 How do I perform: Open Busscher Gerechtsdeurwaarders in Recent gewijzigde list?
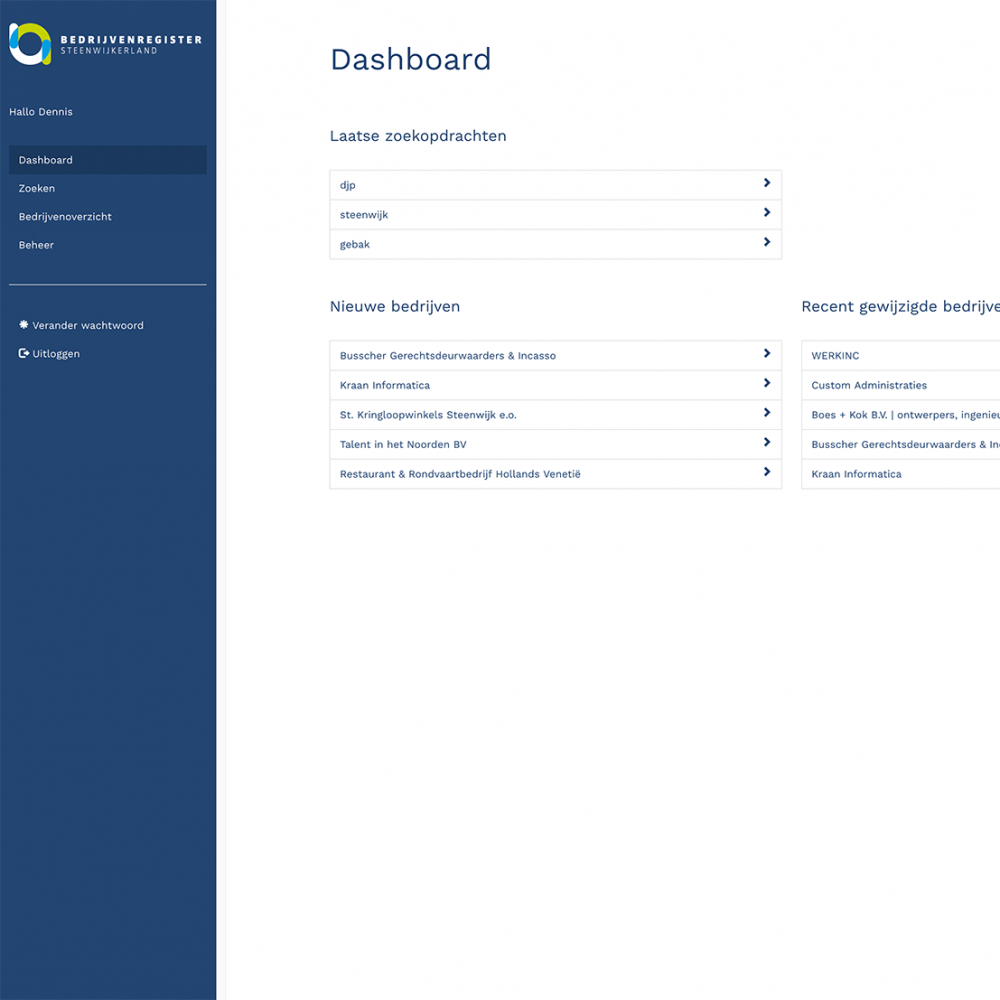[x=901, y=445]
